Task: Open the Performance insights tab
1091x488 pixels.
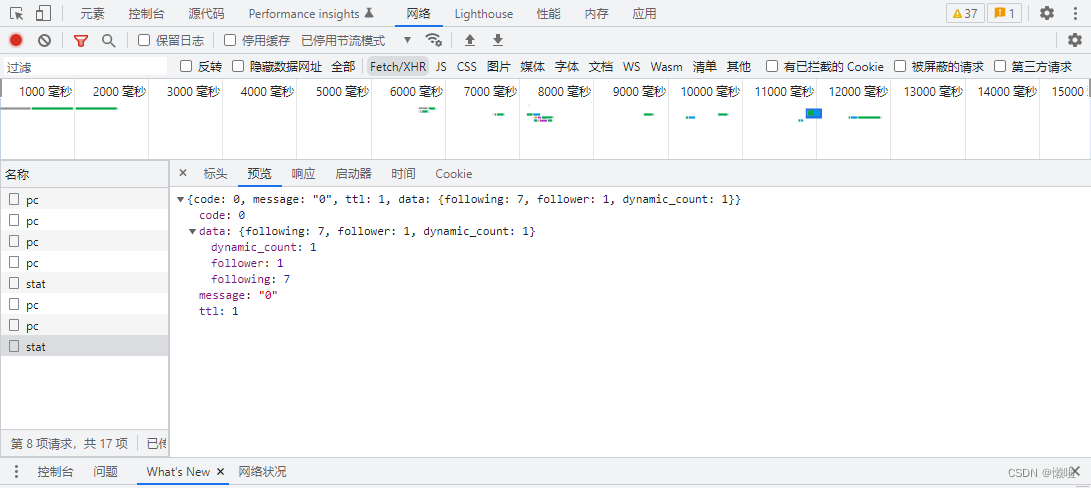Action: (311, 13)
